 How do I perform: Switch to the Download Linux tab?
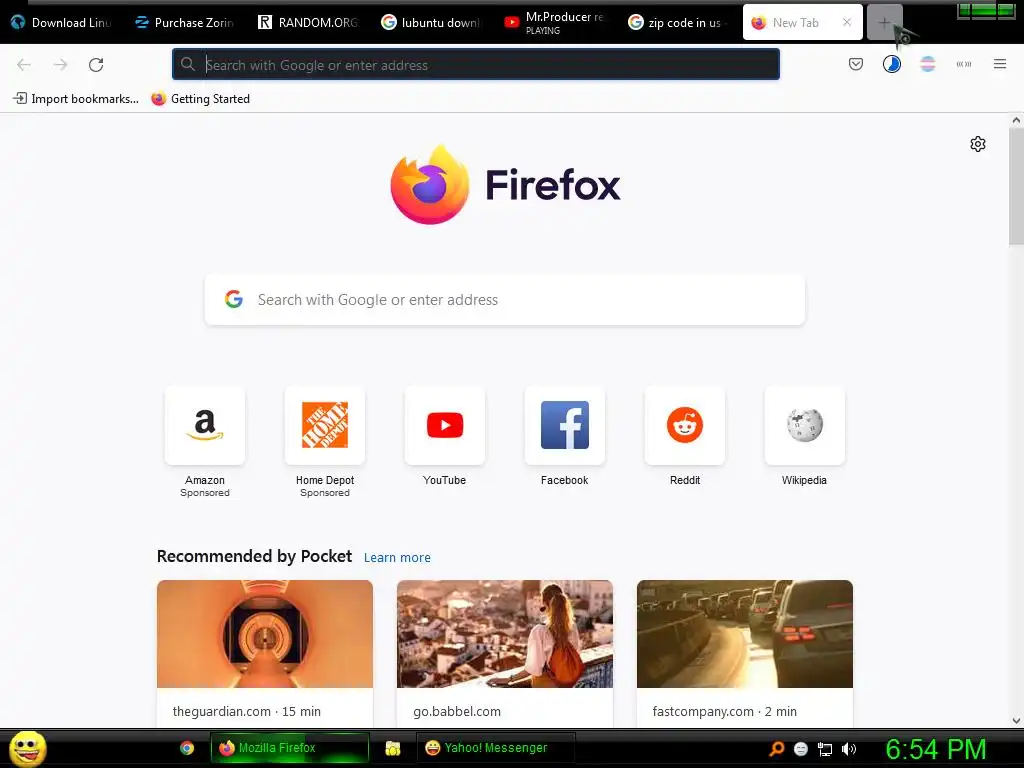click(61, 22)
